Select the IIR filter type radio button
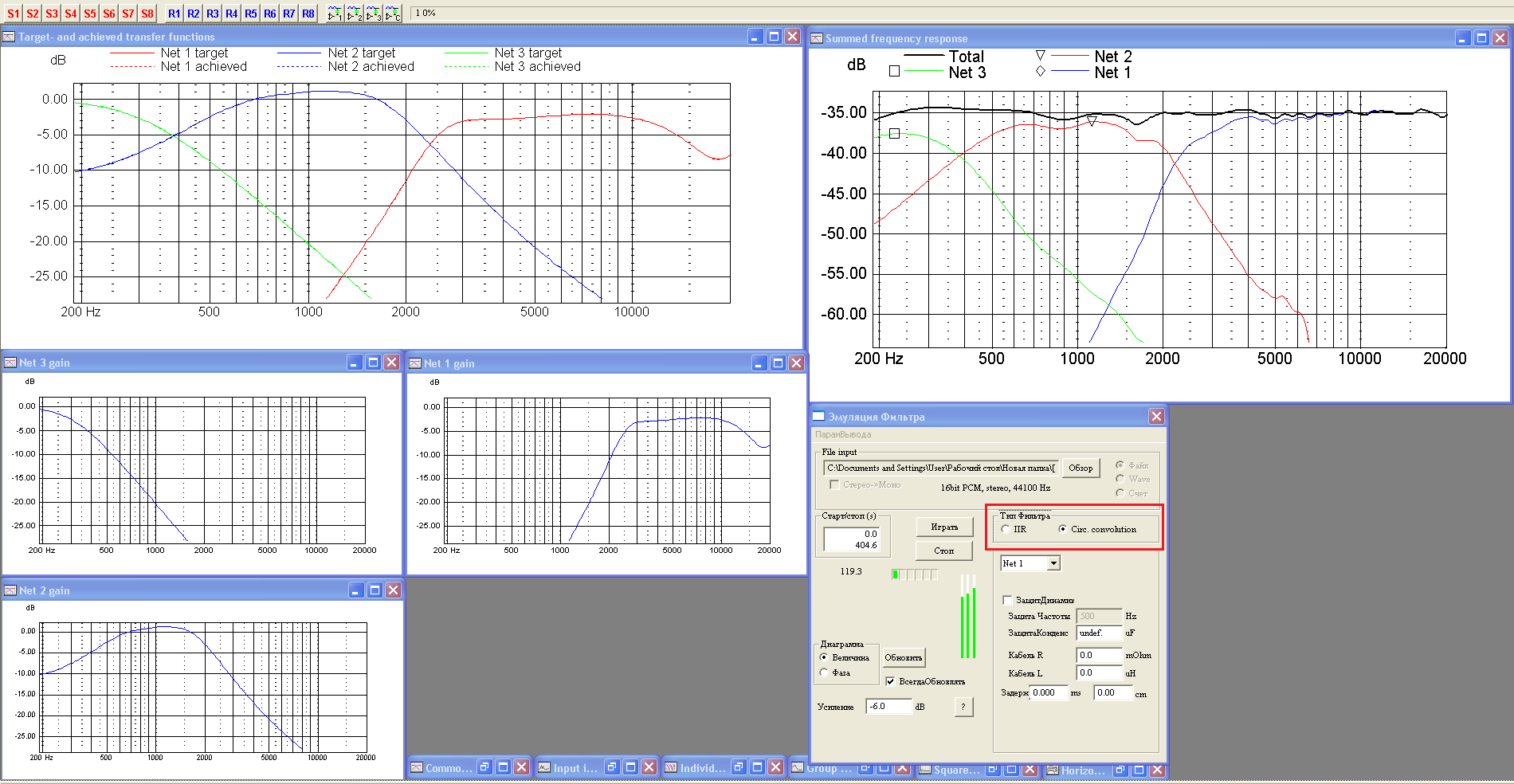Viewport: 1514px width, 784px height. pos(1006,529)
